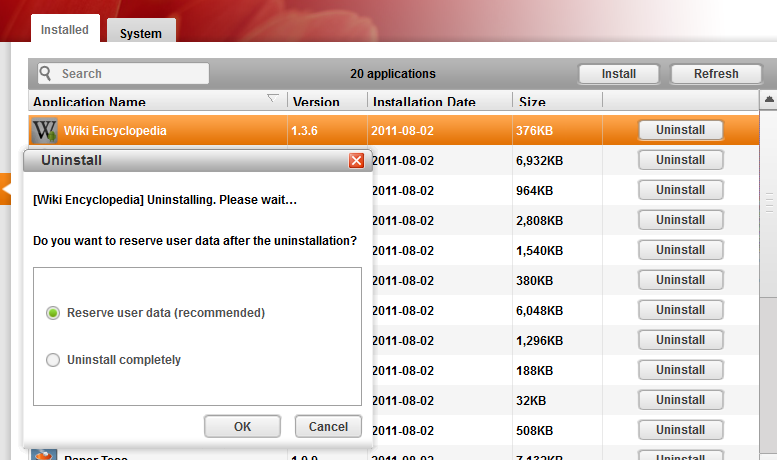Click the magnifier icon in search box

(x=46, y=73)
